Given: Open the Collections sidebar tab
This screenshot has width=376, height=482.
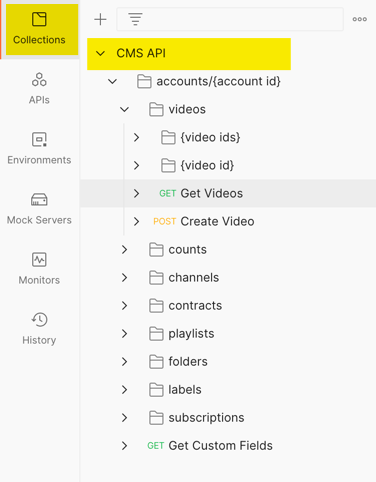Looking at the screenshot, I should 39,29.
